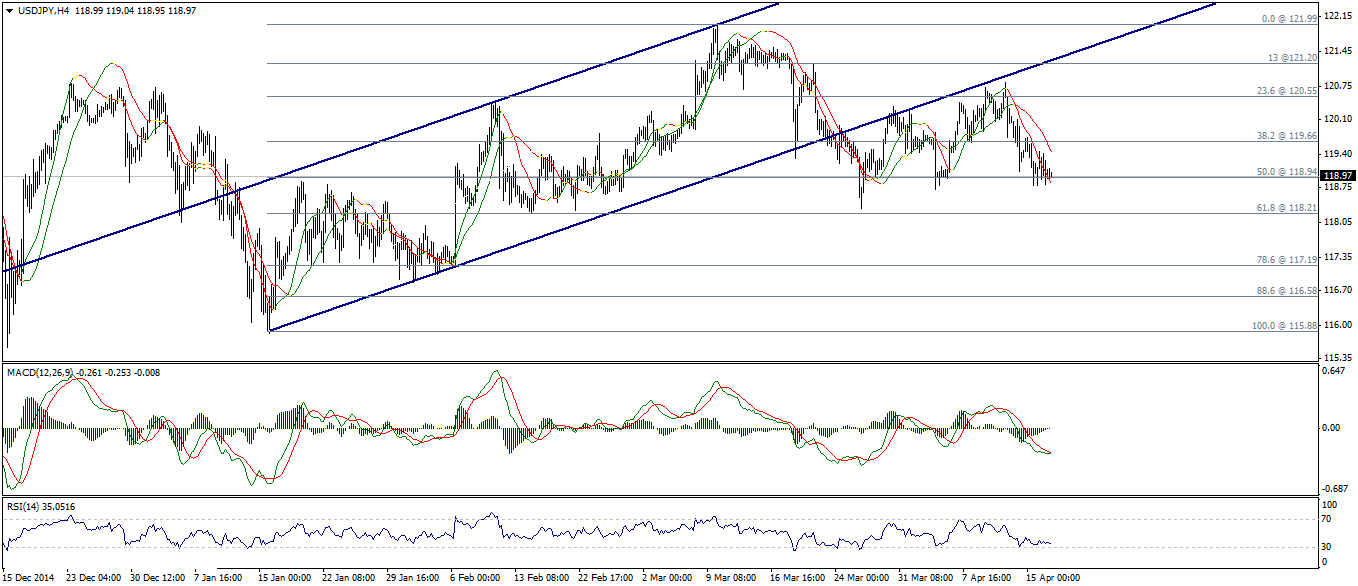The image size is (1358, 586).
Task: Click the 119.40 price axis value
Action: 1337,153
